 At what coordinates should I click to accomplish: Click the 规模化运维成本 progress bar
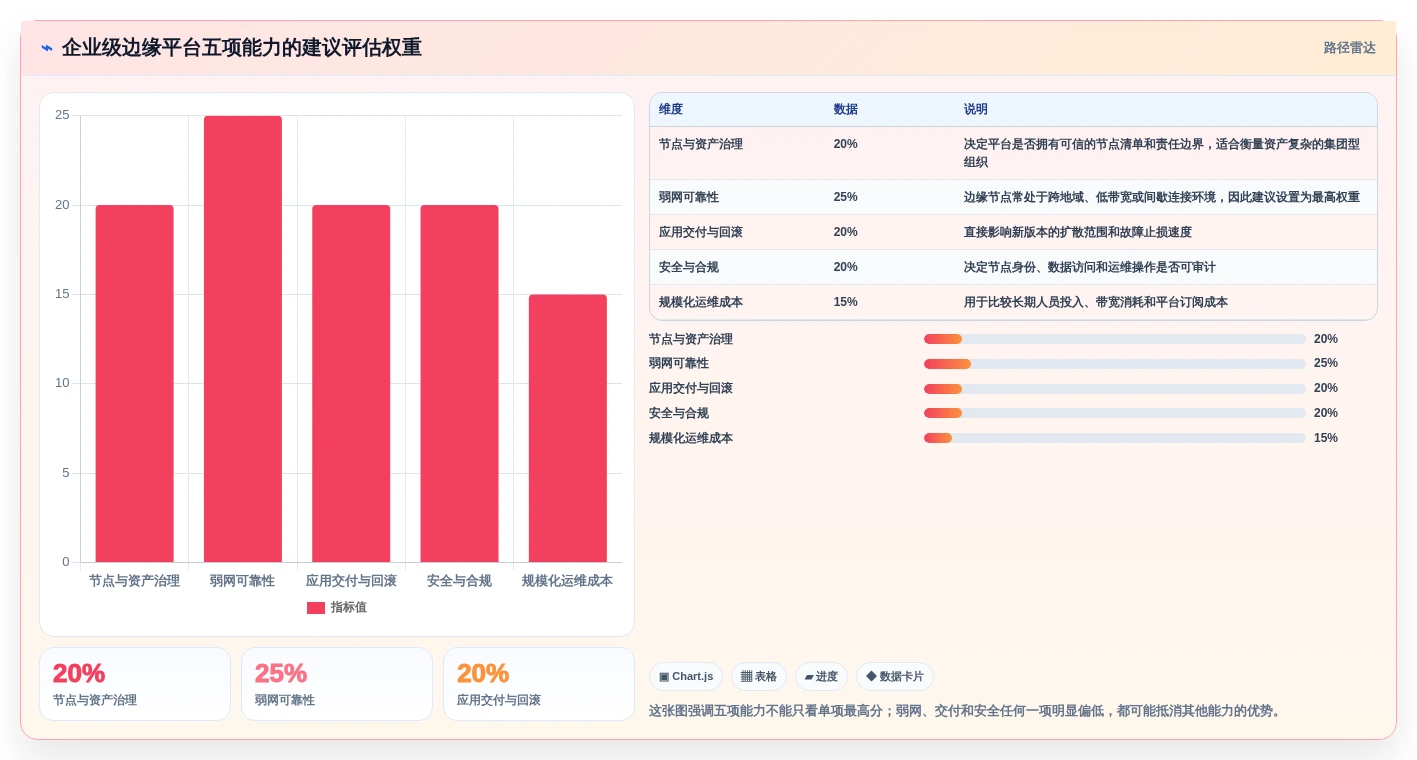pos(1115,438)
